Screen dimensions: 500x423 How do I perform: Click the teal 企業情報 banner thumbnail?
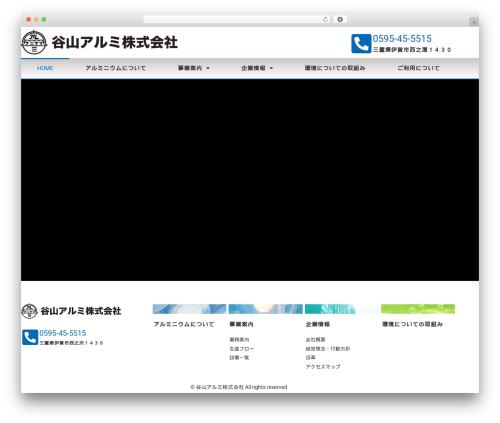[x=342, y=309]
